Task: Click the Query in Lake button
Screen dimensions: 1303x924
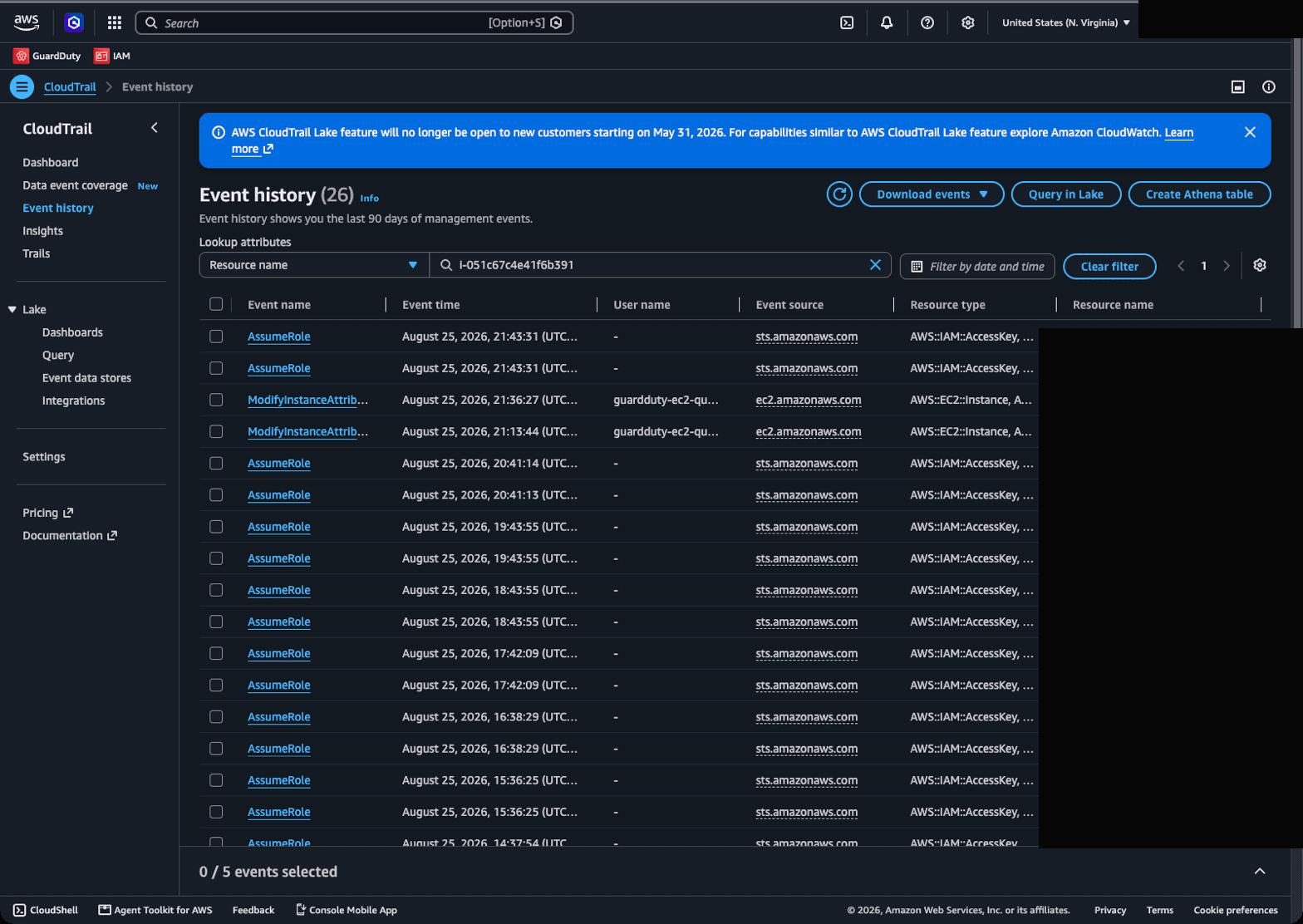Action: tap(1066, 194)
